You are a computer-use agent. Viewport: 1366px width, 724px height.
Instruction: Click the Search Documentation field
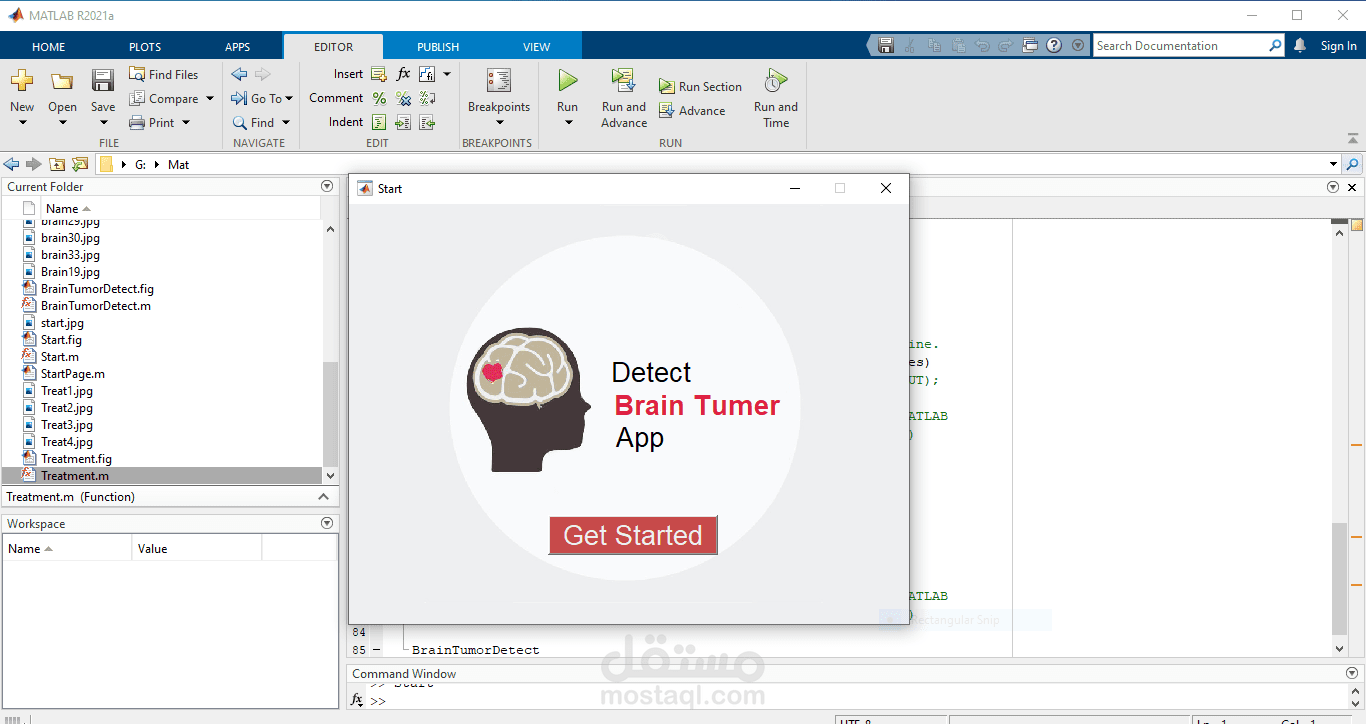(x=1180, y=46)
